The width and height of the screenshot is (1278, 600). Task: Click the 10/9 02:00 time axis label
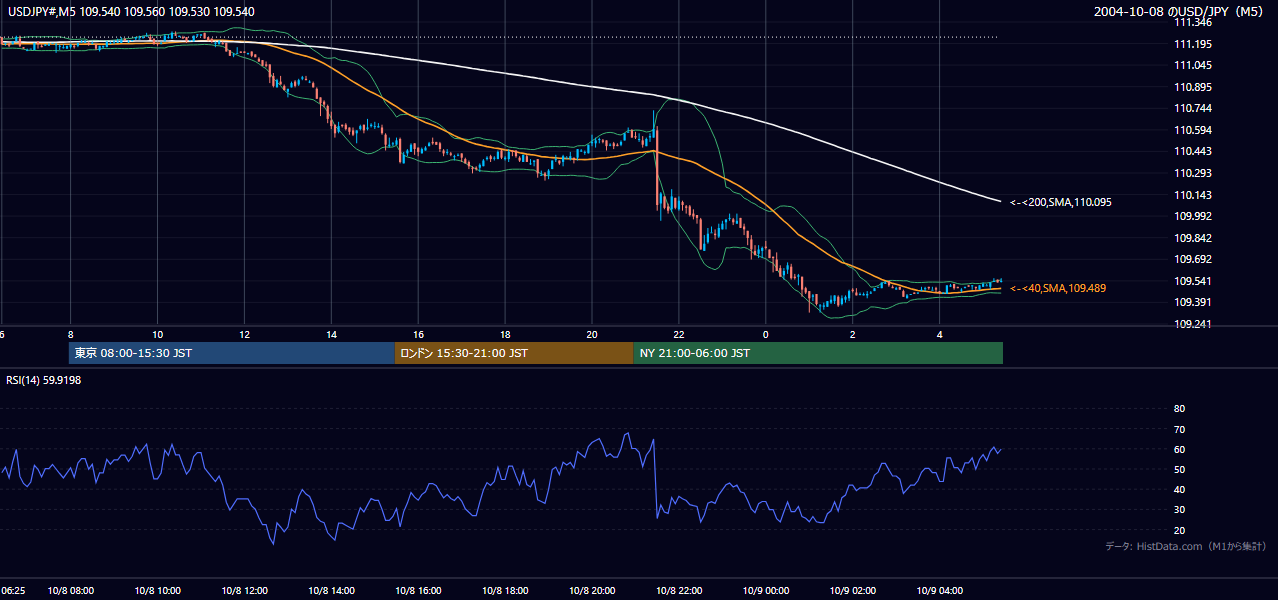[x=853, y=591]
